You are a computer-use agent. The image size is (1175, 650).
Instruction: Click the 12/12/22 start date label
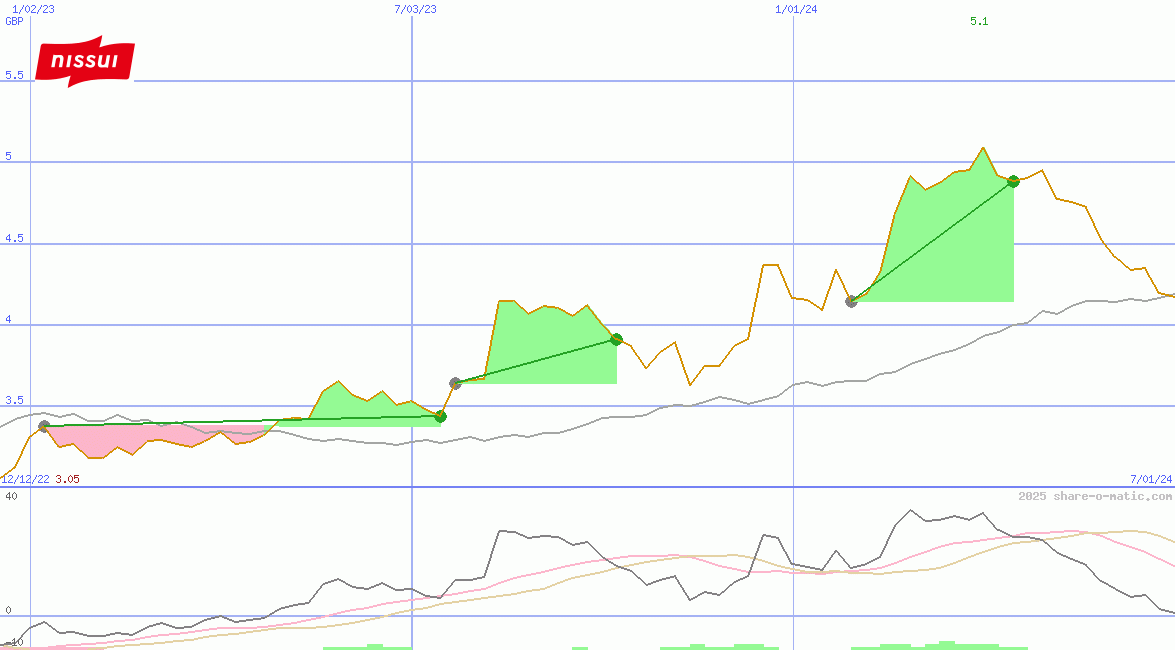(25, 479)
